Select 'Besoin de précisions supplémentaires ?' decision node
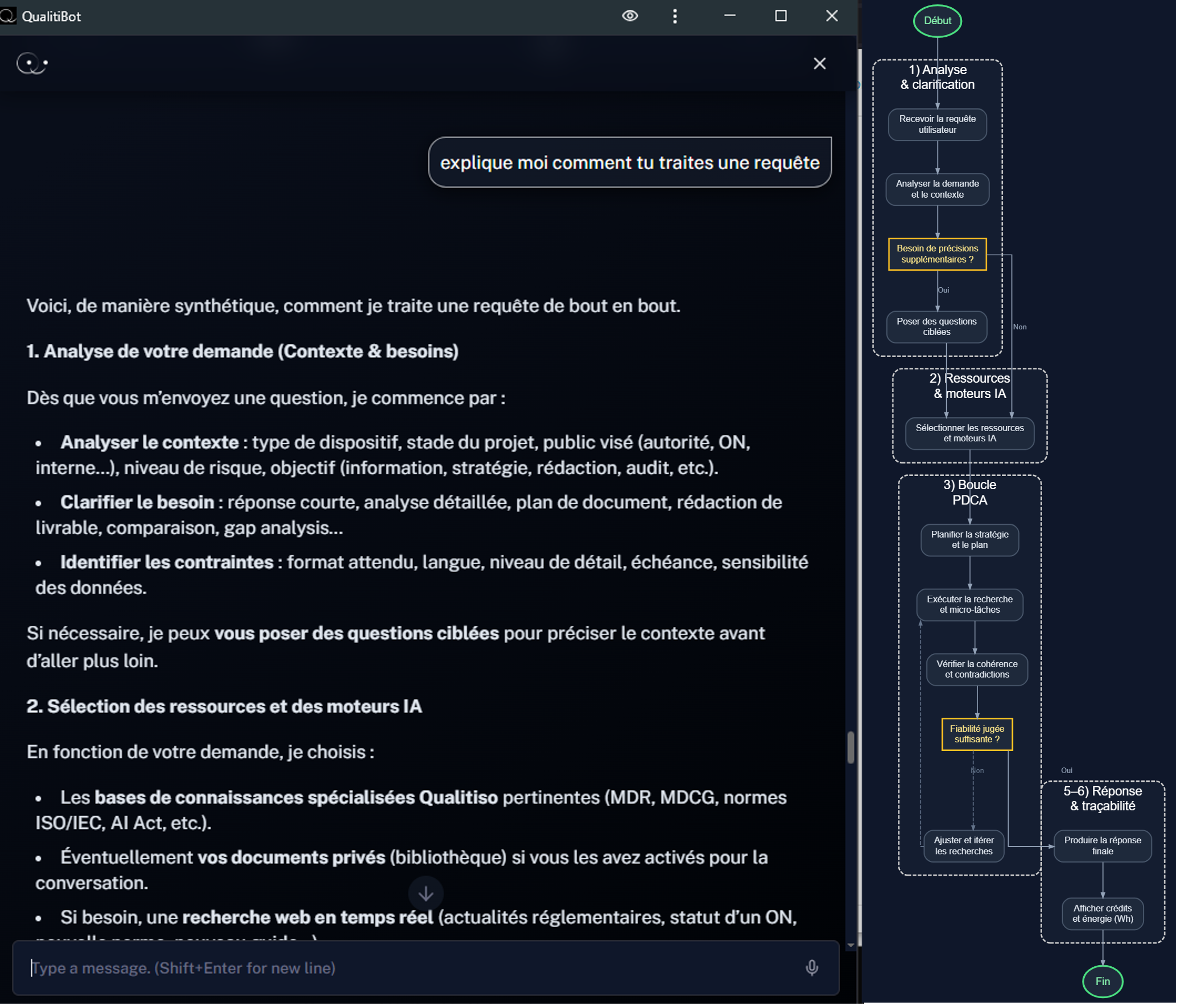Screen dimensions: 1183x1008 pyautogui.click(x=937, y=254)
